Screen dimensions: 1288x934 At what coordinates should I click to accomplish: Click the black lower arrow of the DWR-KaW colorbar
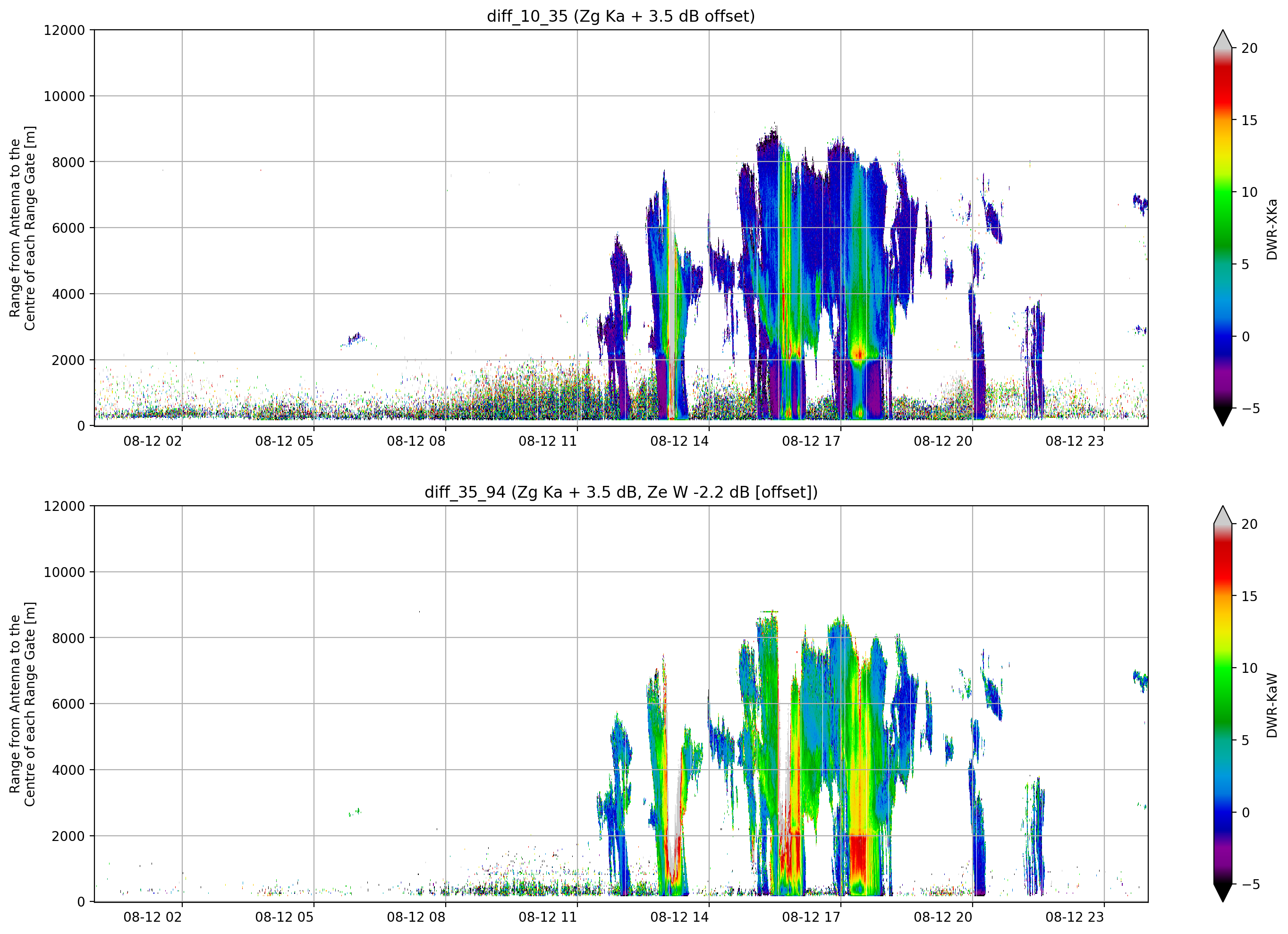coord(1223,893)
